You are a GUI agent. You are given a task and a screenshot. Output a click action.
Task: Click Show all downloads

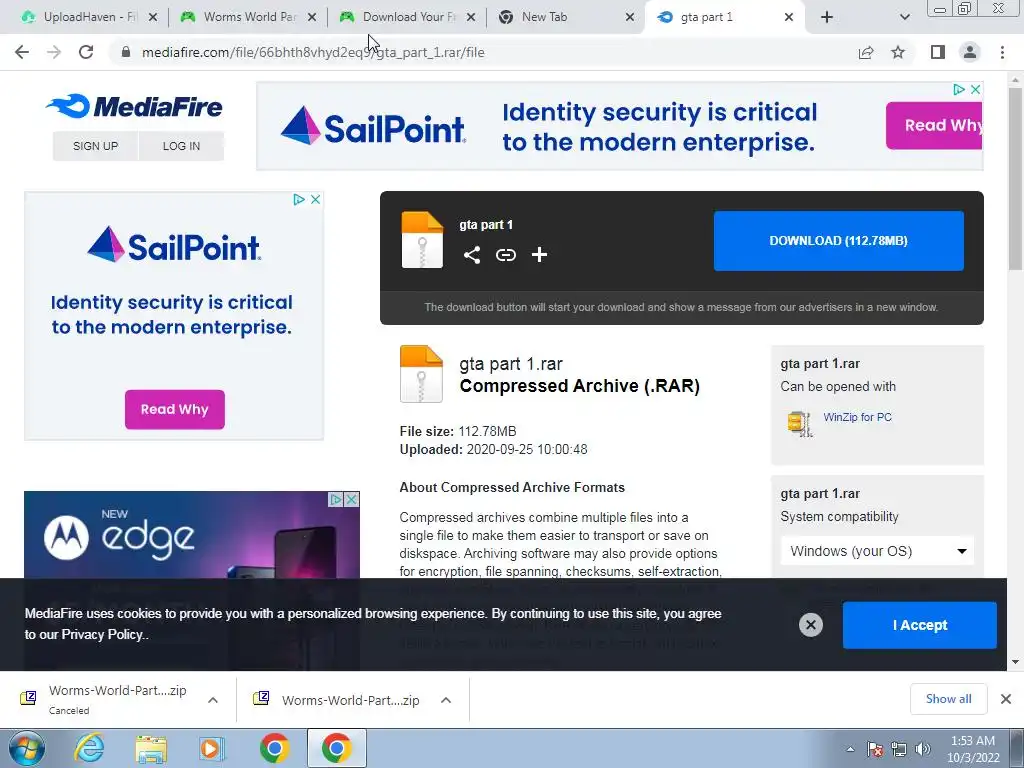(x=948, y=699)
